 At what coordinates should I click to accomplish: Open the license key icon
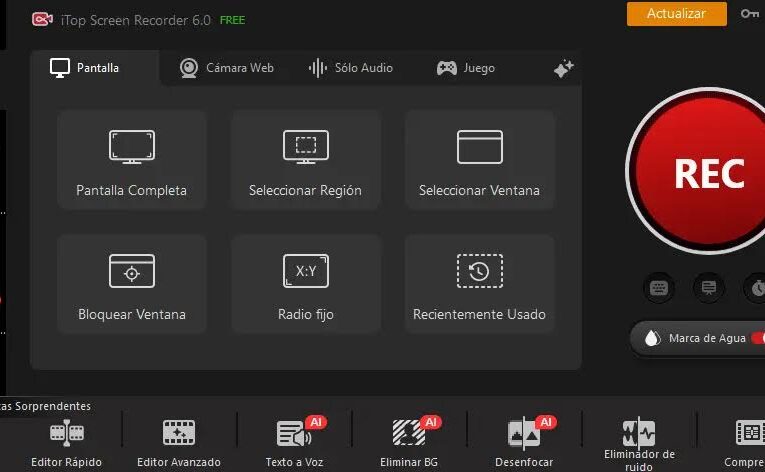pos(749,14)
